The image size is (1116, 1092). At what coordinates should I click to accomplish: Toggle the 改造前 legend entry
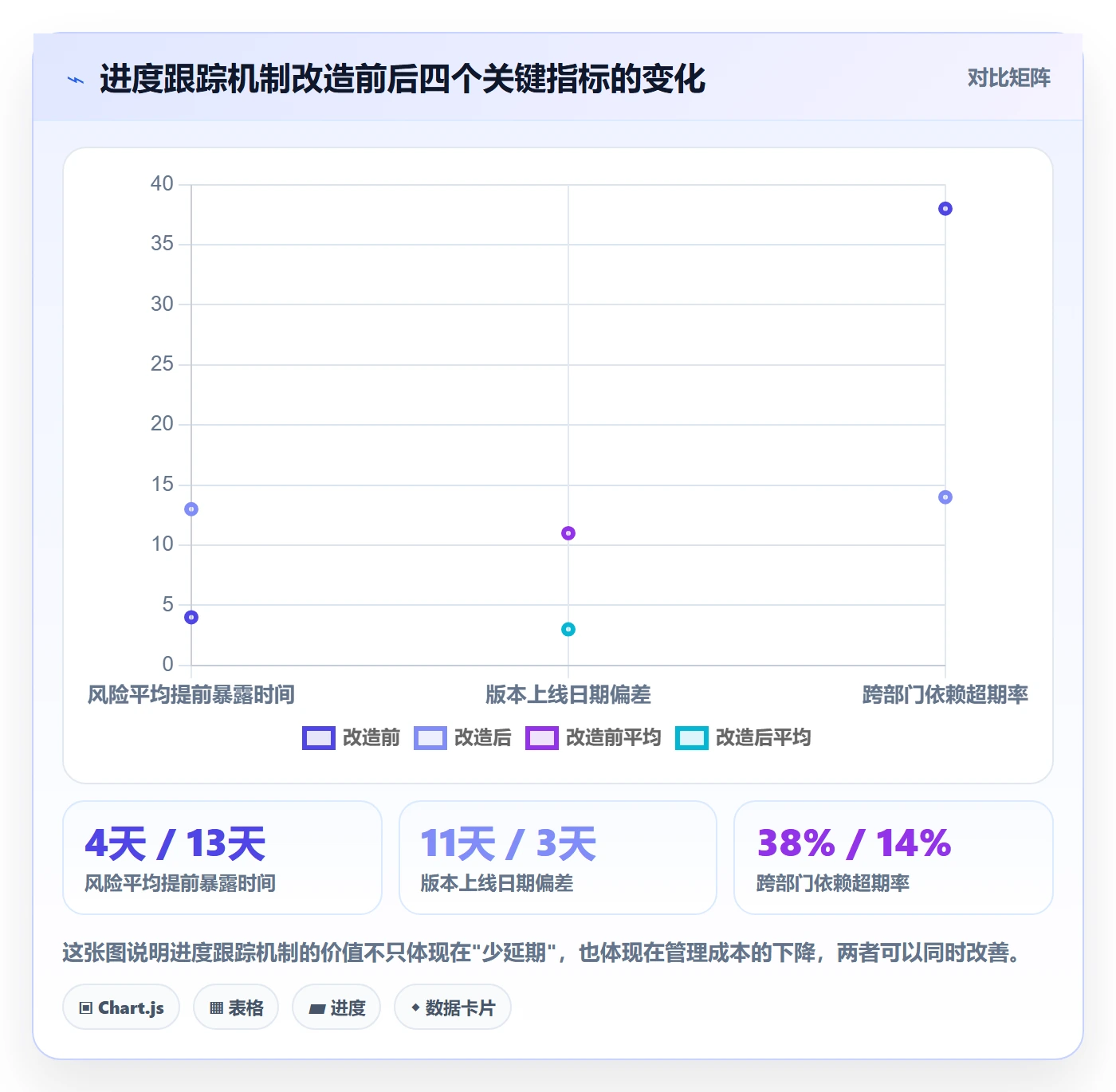(352, 738)
